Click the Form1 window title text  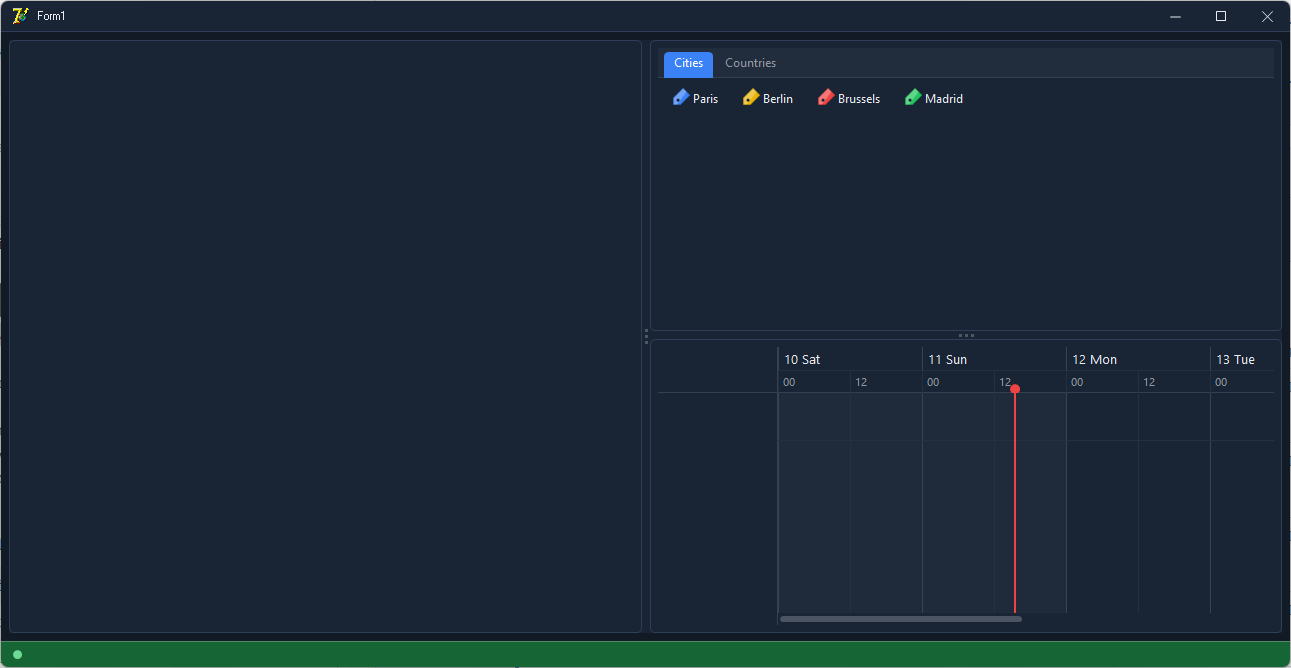[x=51, y=17]
